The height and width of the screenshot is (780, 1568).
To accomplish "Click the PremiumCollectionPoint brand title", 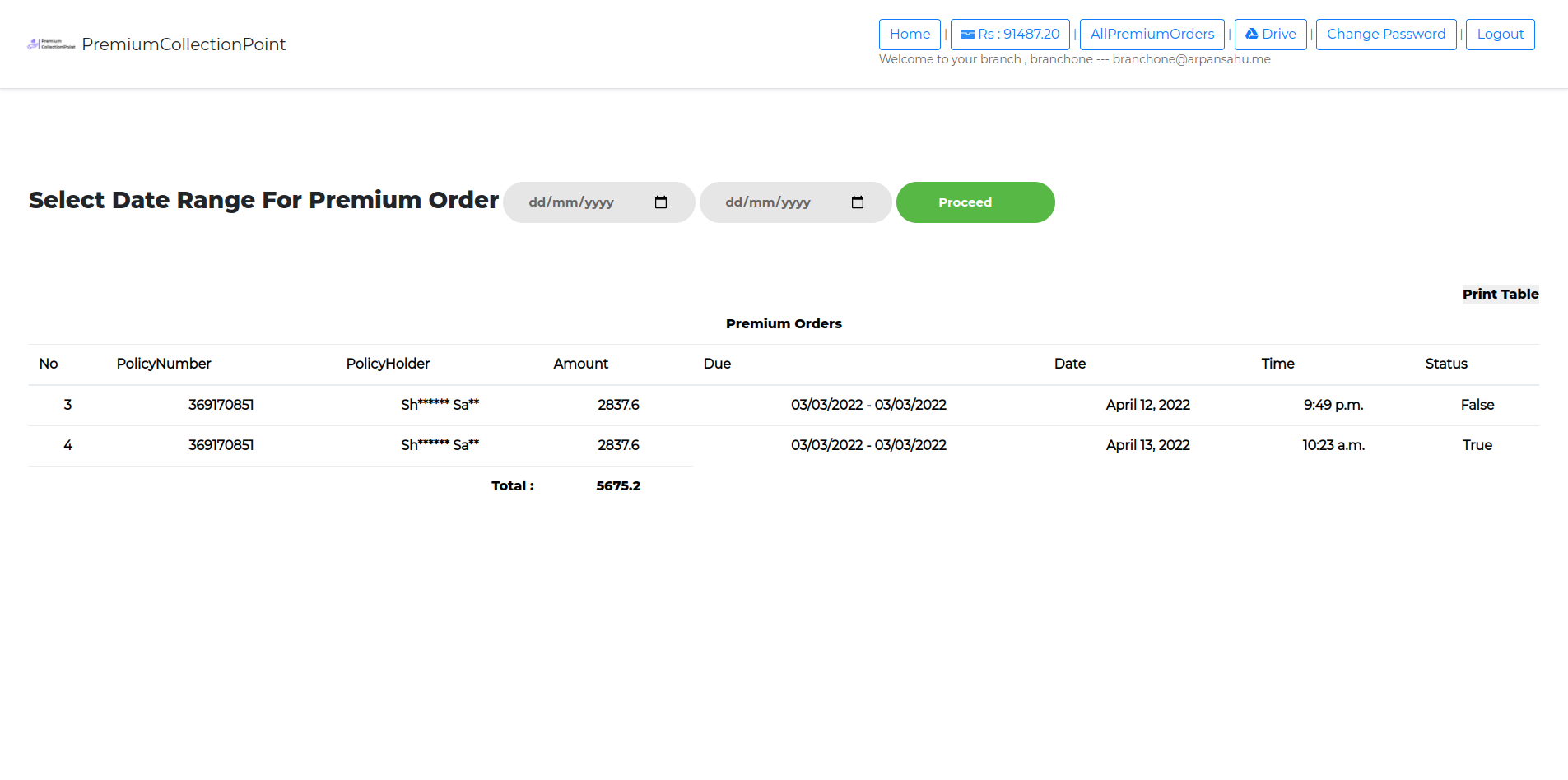I will tap(184, 44).
